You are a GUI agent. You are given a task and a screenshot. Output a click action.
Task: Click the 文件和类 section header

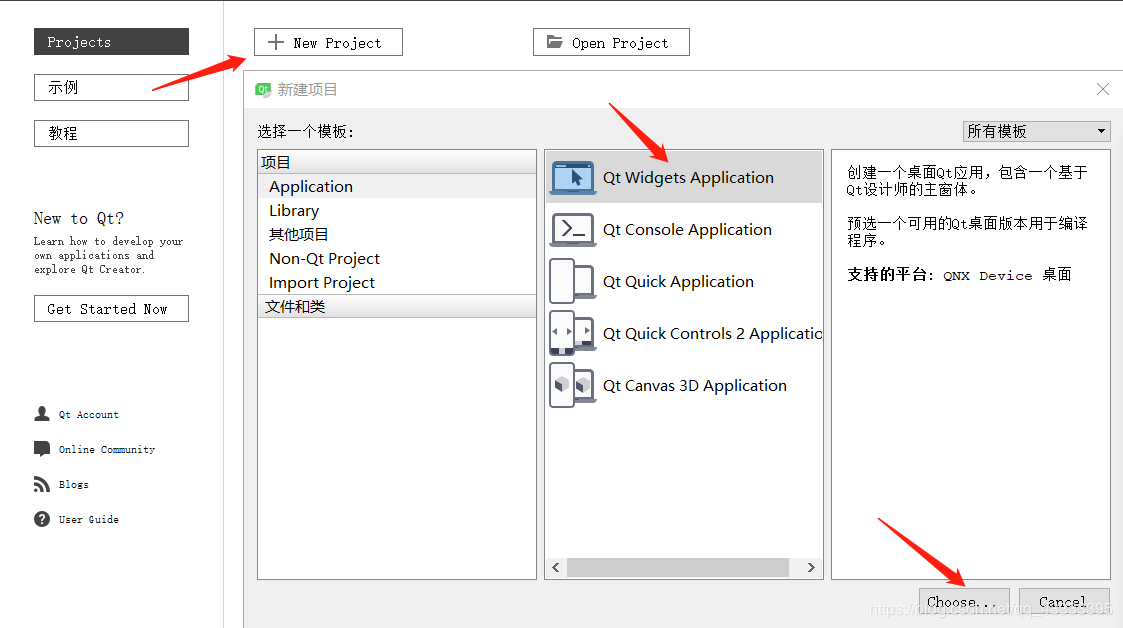[396, 306]
